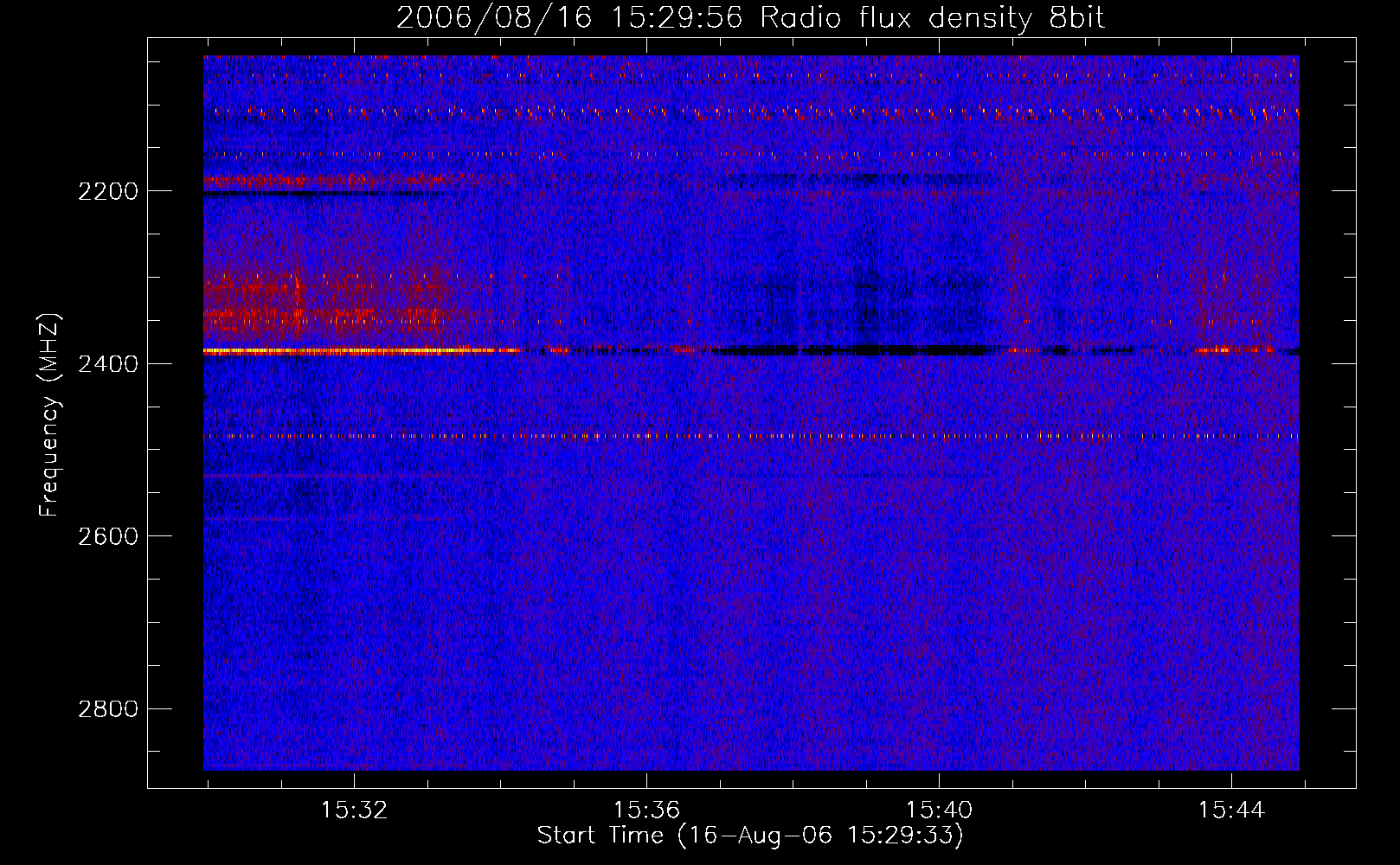
Task: Click the 2400 frequency tick label
Action: pos(108,364)
